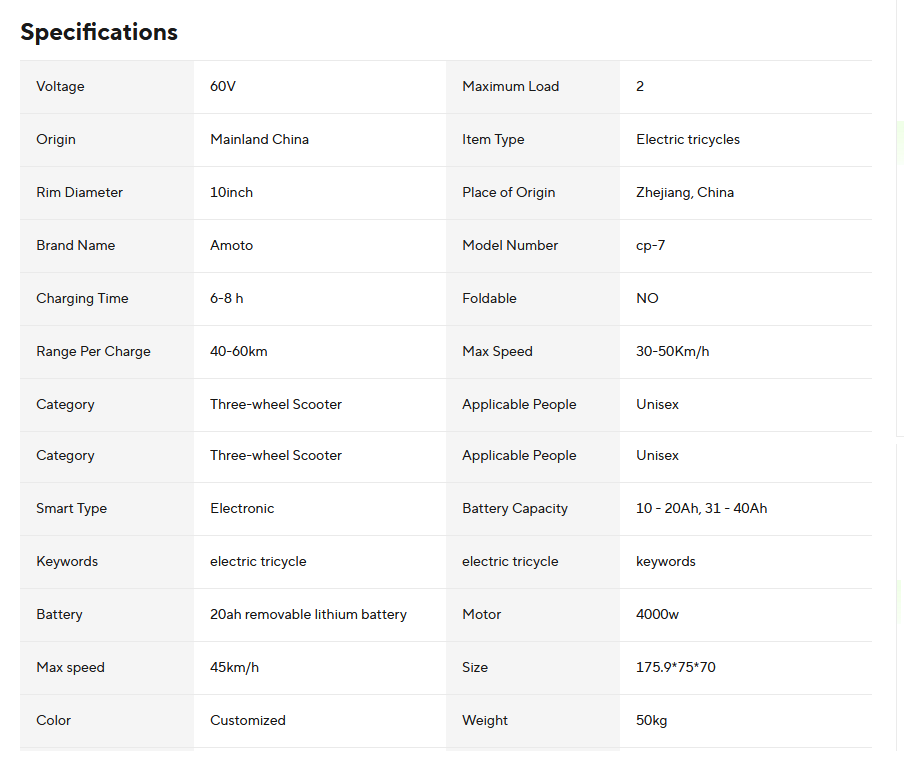
Task: Click the 20ah removable lithium battery text
Action: (x=308, y=614)
